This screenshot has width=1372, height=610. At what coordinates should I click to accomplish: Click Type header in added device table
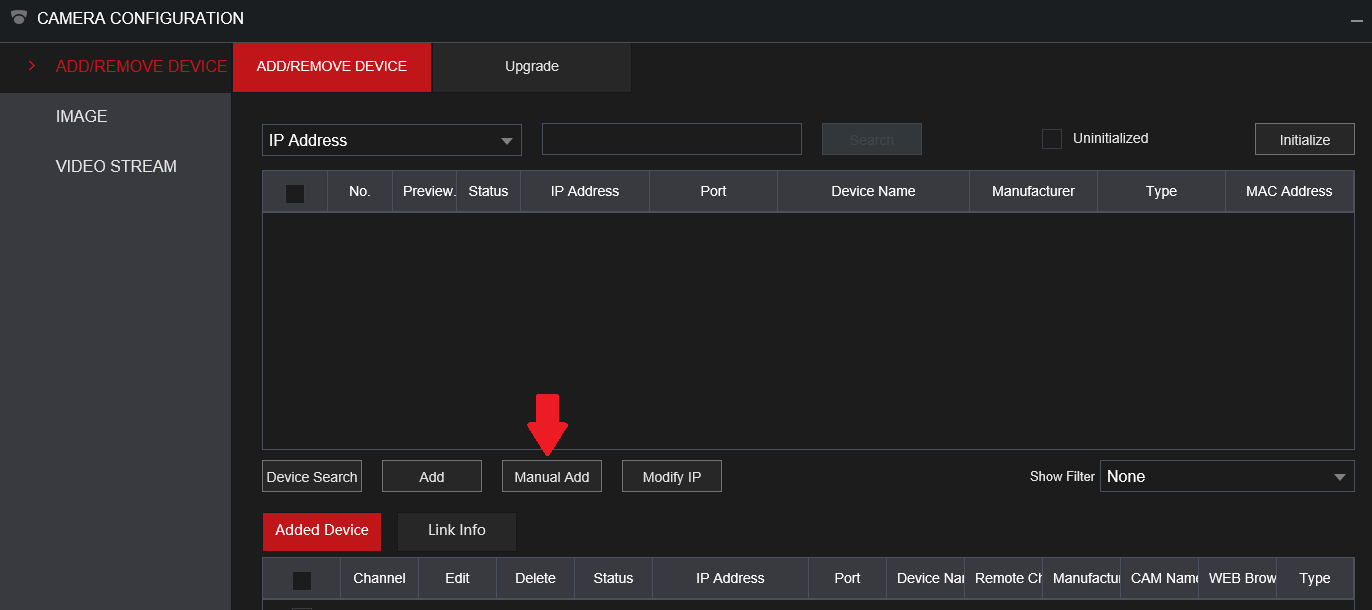[1315, 578]
